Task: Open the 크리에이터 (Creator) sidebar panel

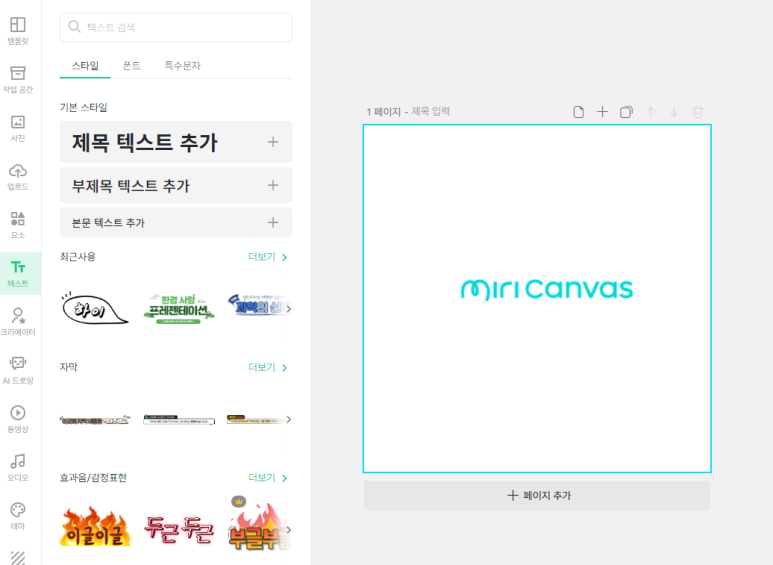Action: tap(18, 322)
